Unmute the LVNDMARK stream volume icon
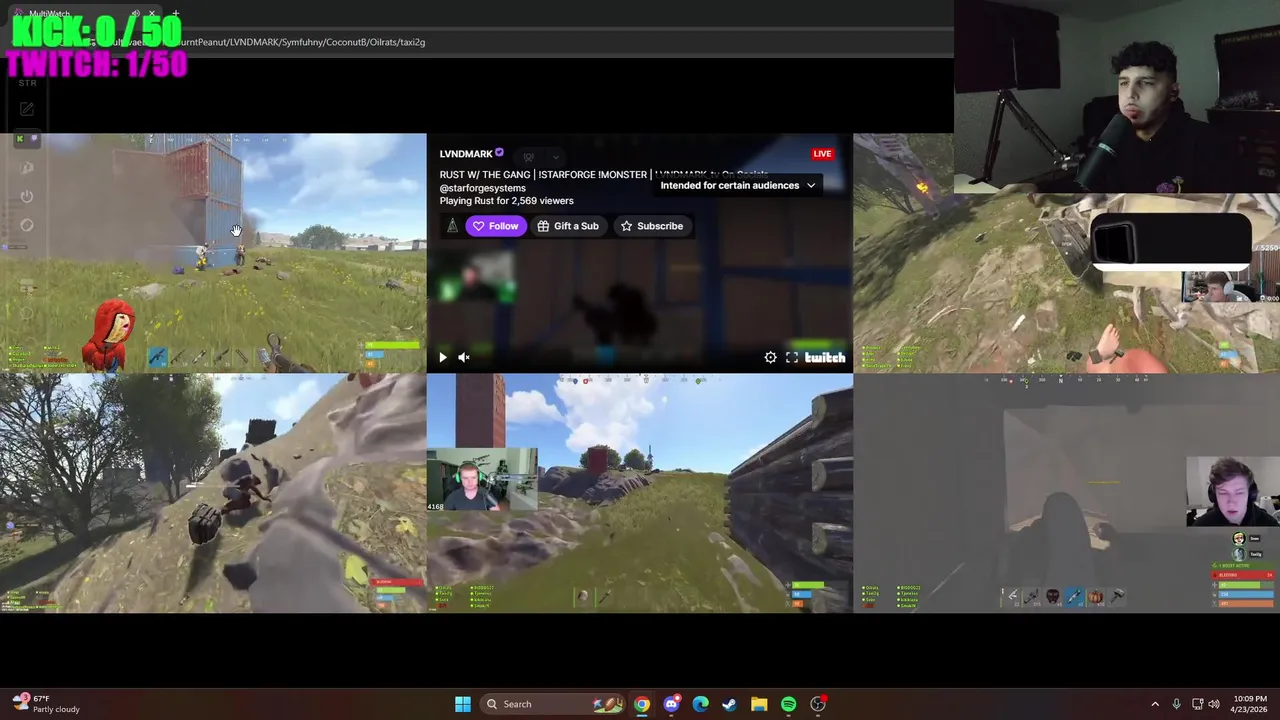 pyautogui.click(x=464, y=357)
